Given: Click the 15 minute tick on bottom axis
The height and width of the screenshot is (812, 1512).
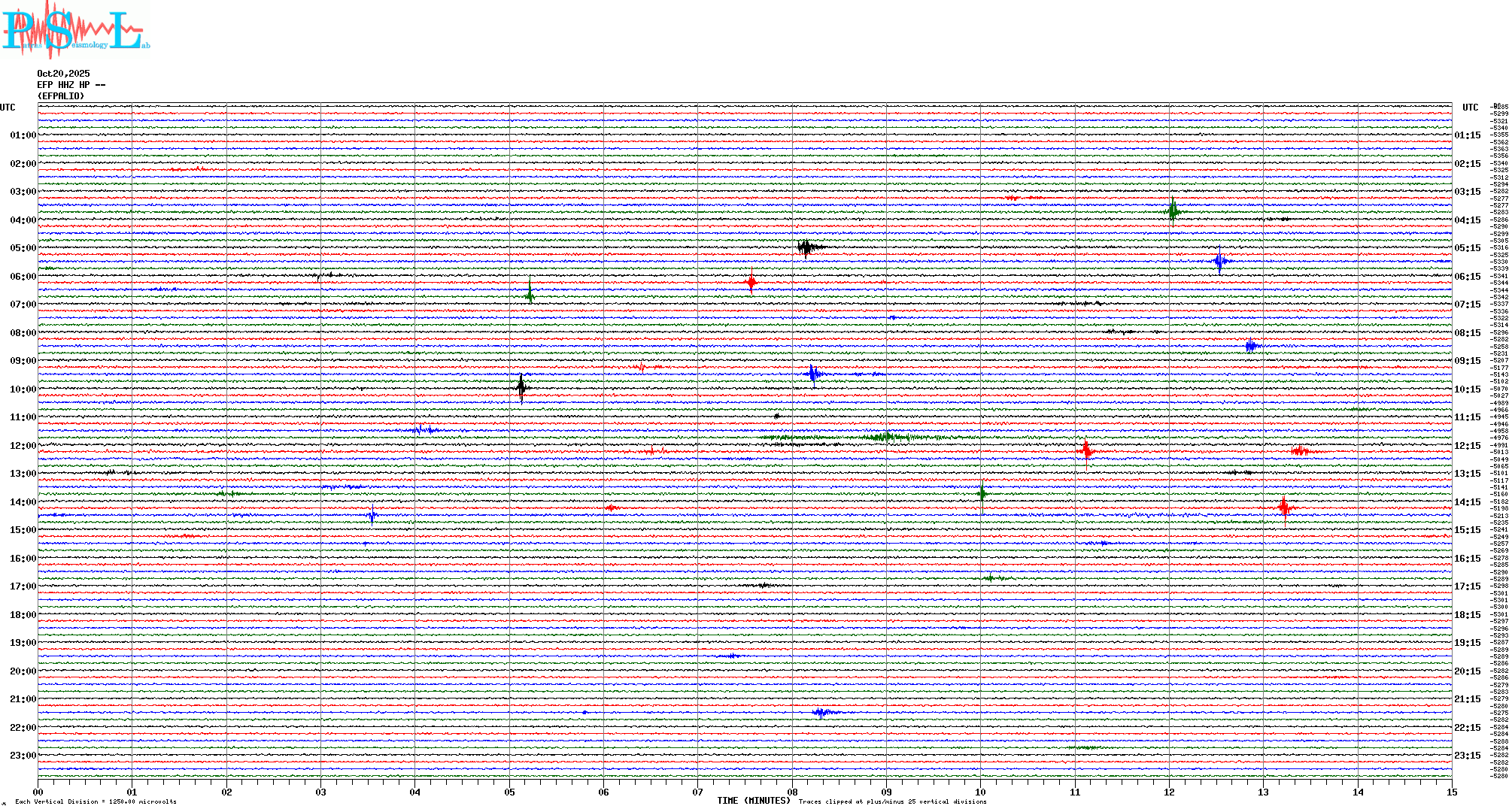Looking at the screenshot, I should [x=1451, y=792].
